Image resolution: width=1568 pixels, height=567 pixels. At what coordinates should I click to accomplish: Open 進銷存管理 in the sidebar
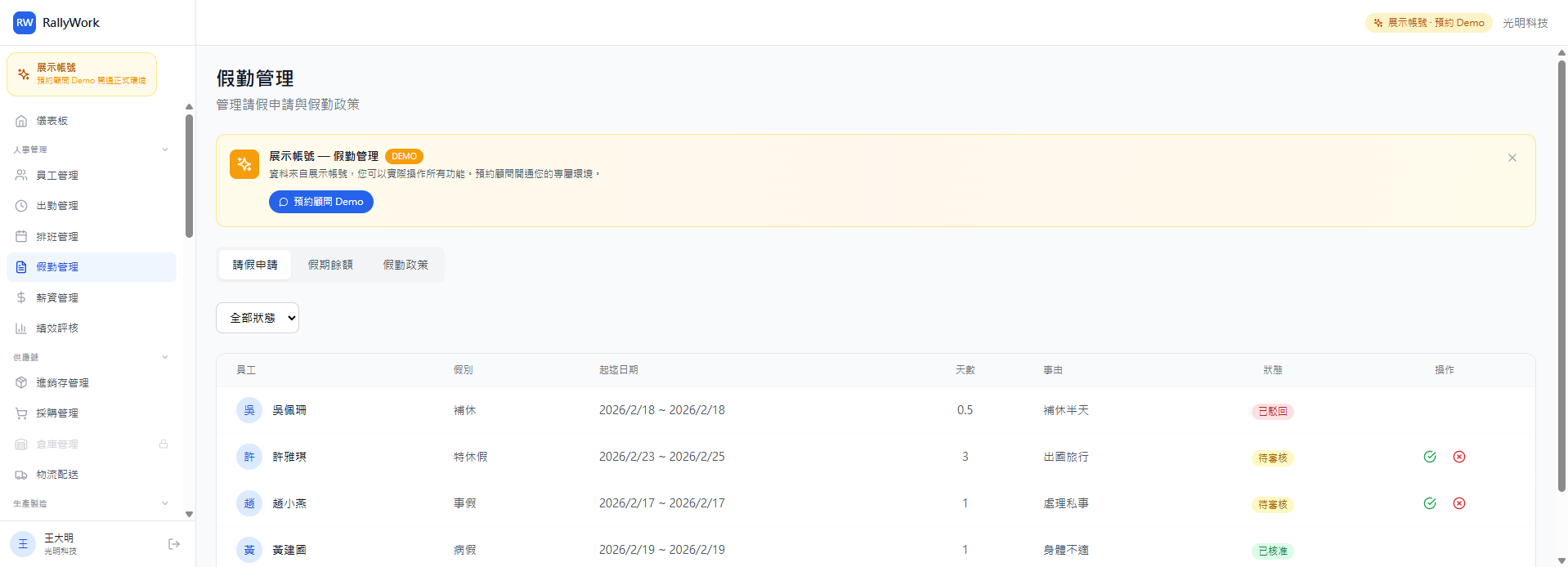click(x=62, y=383)
